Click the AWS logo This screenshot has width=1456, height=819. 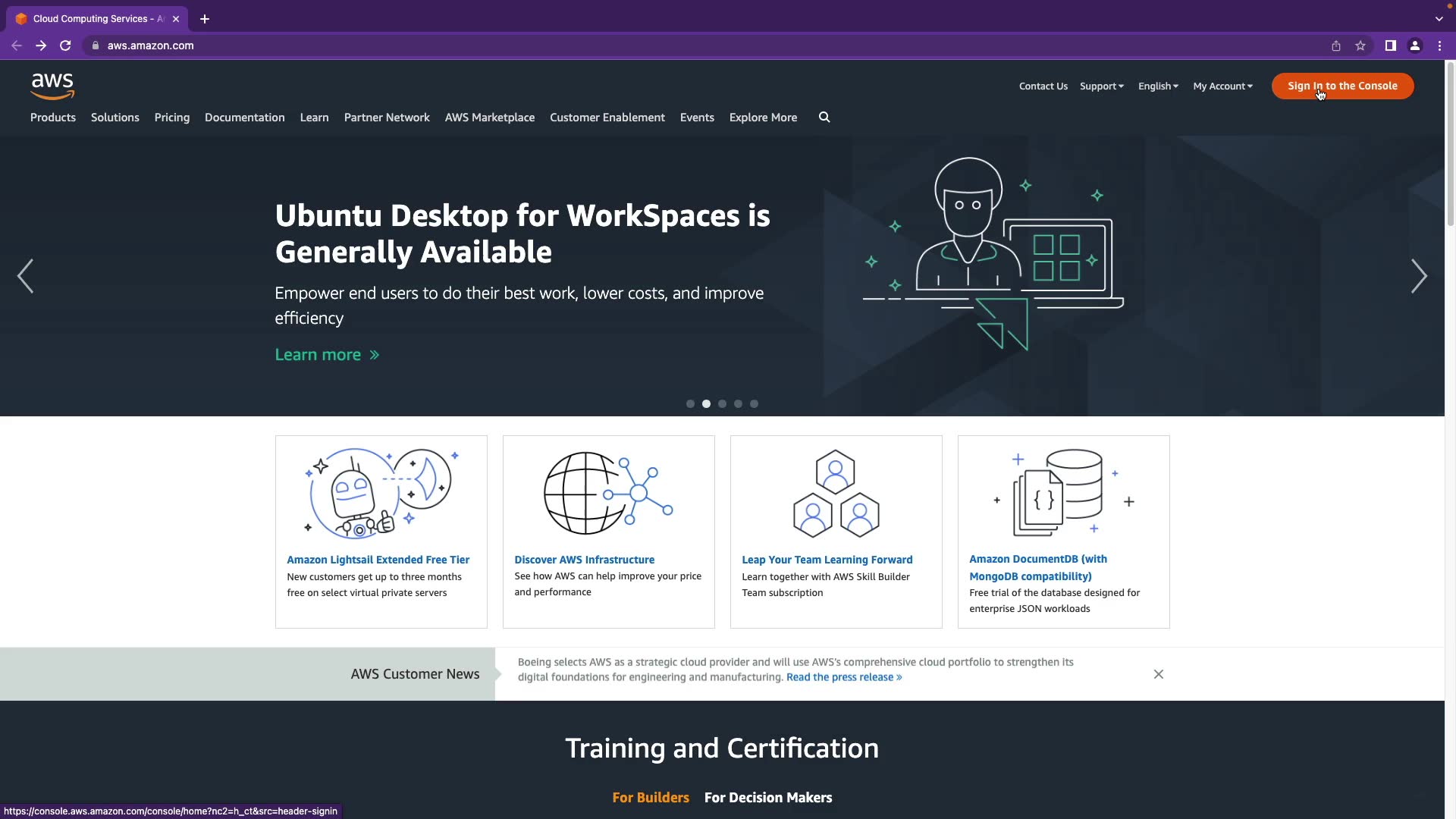pos(52,86)
